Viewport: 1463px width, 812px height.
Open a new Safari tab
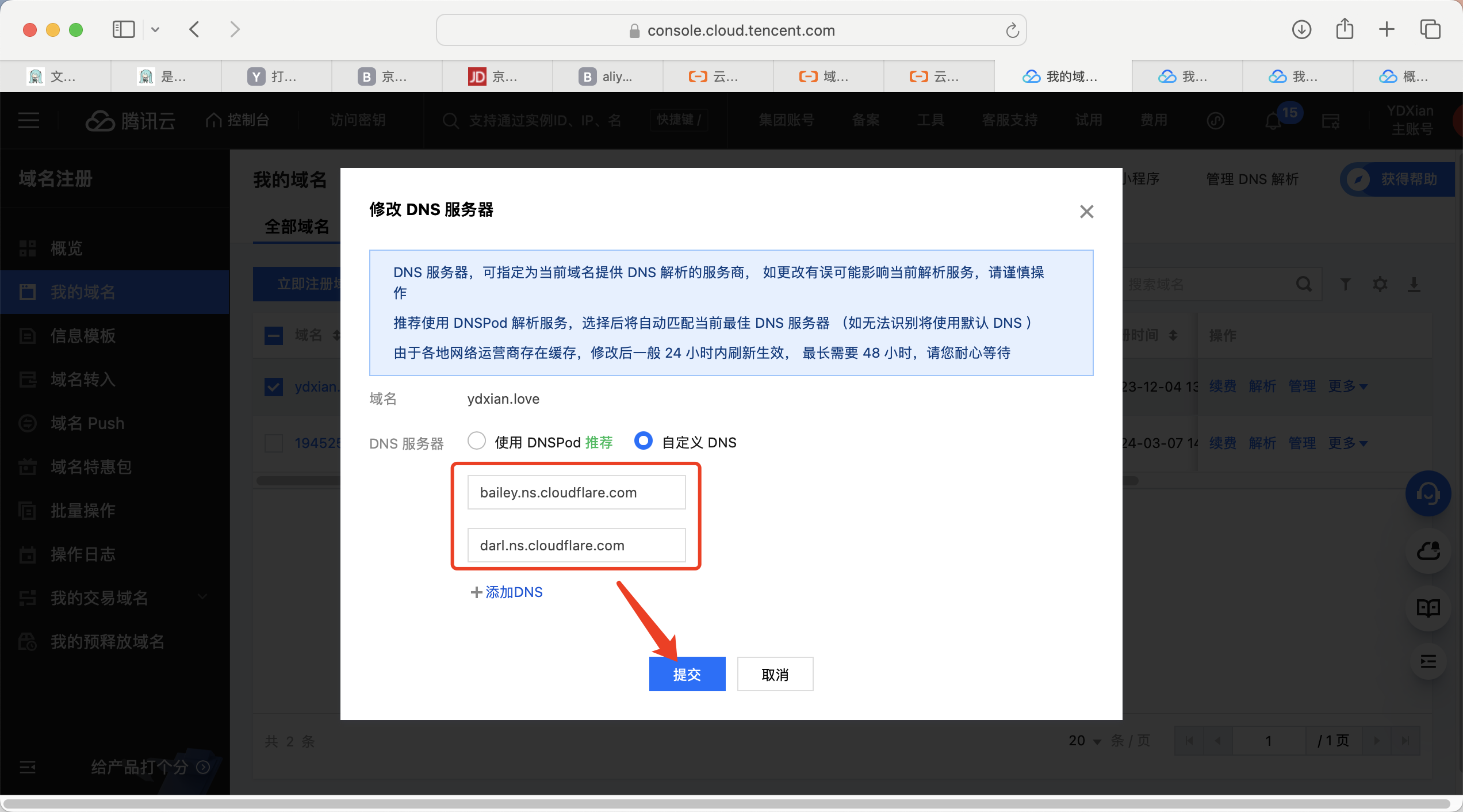click(1387, 29)
